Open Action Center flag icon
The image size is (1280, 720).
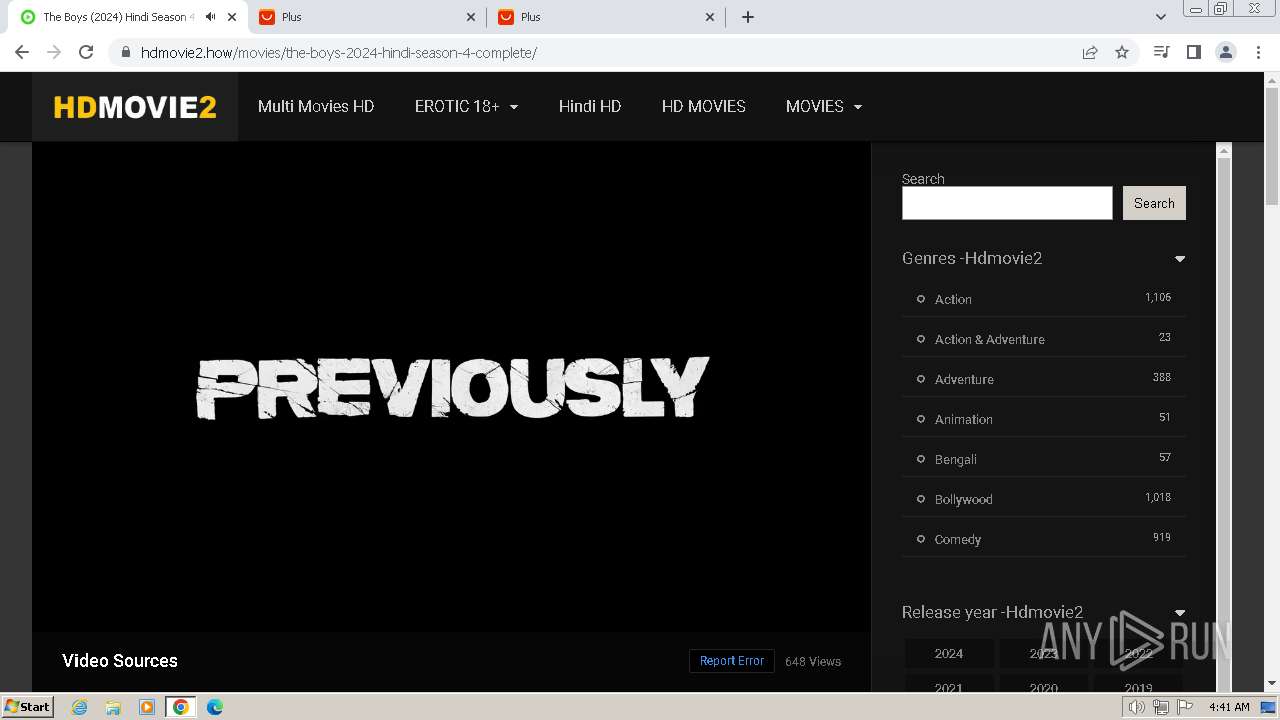(x=1185, y=707)
